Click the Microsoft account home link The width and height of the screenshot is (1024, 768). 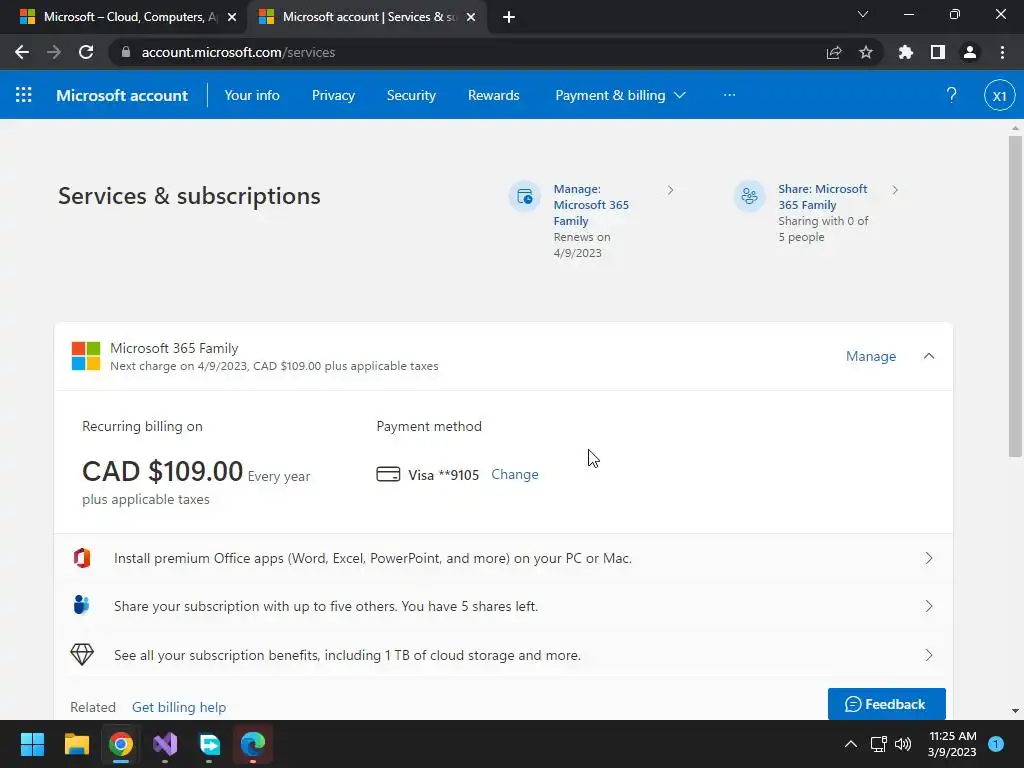click(x=122, y=95)
